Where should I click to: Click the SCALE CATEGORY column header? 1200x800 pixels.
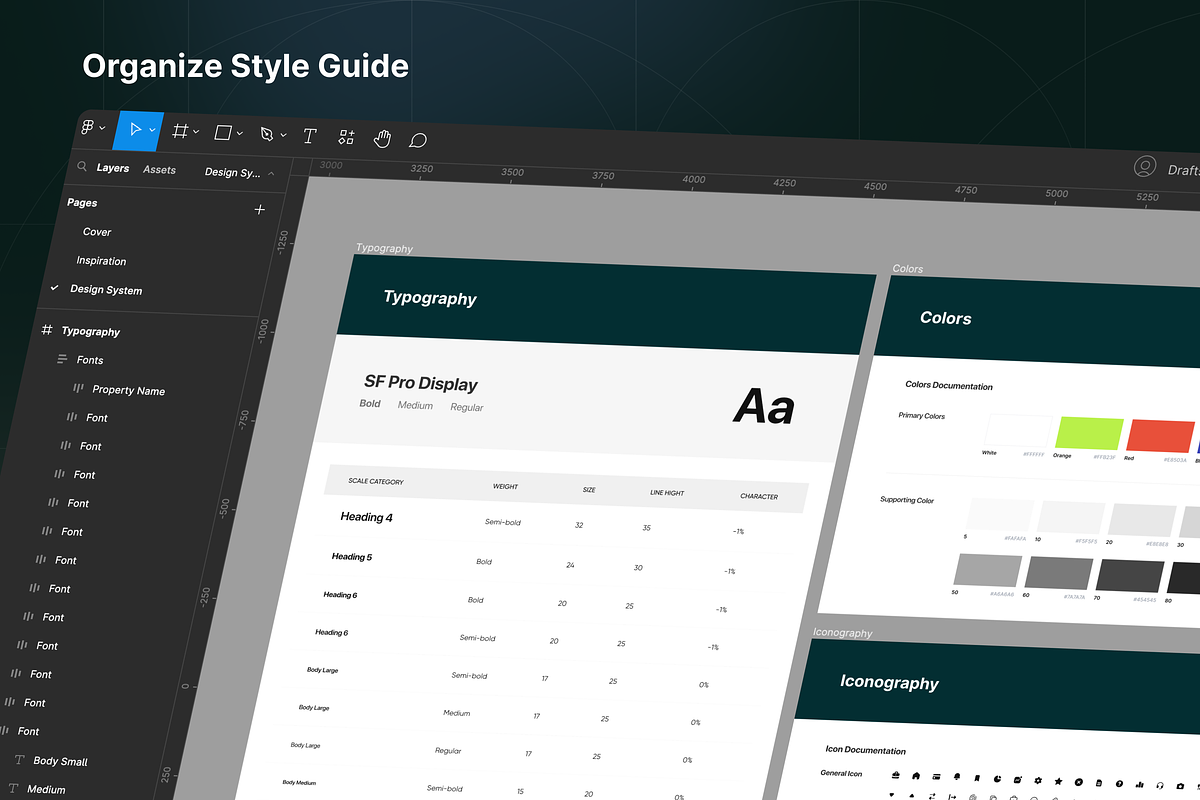(x=376, y=481)
